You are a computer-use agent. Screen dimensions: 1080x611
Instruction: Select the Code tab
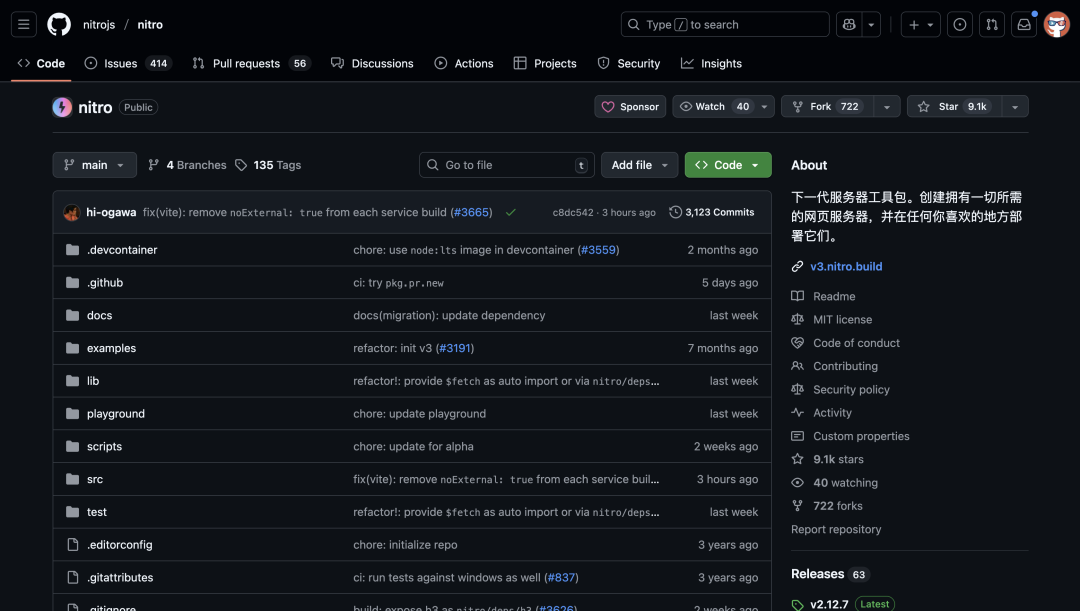pyautogui.click(x=41, y=63)
